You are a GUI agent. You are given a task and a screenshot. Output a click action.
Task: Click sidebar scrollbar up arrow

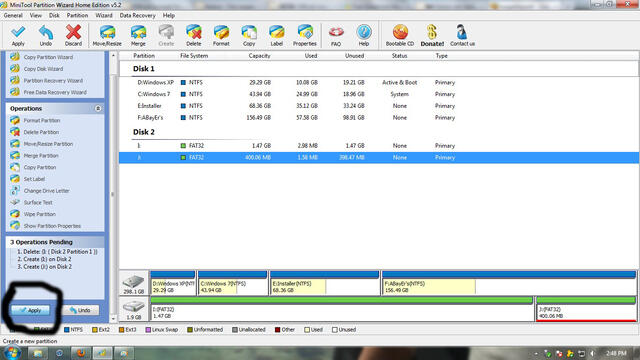tap(113, 56)
